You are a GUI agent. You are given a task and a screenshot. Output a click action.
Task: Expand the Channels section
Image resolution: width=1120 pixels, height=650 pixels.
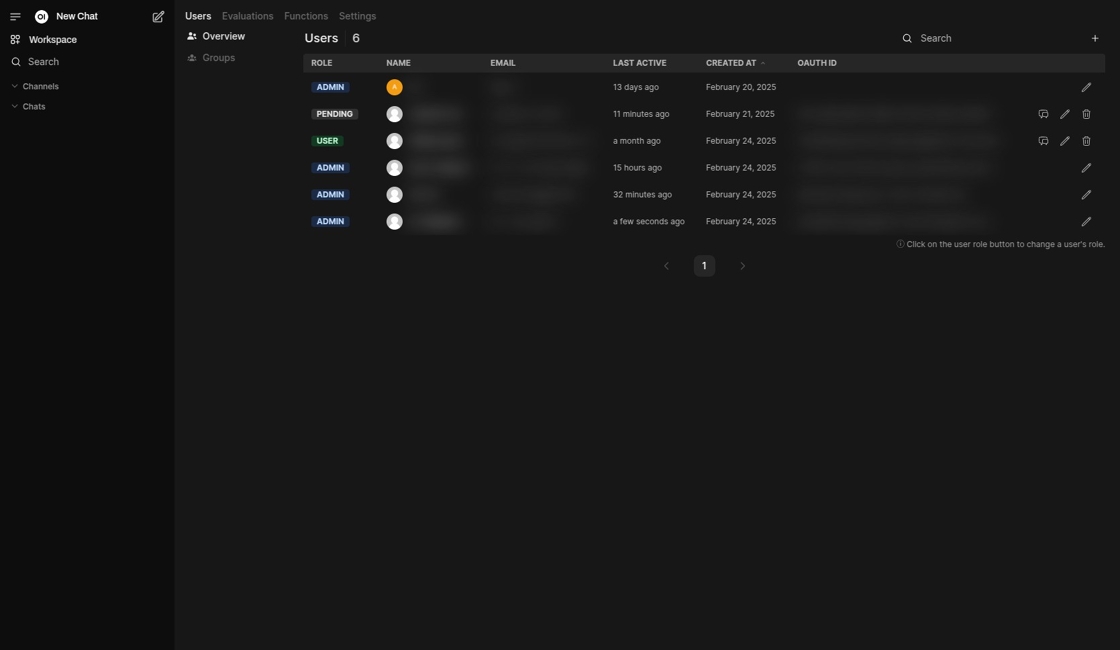(x=40, y=87)
